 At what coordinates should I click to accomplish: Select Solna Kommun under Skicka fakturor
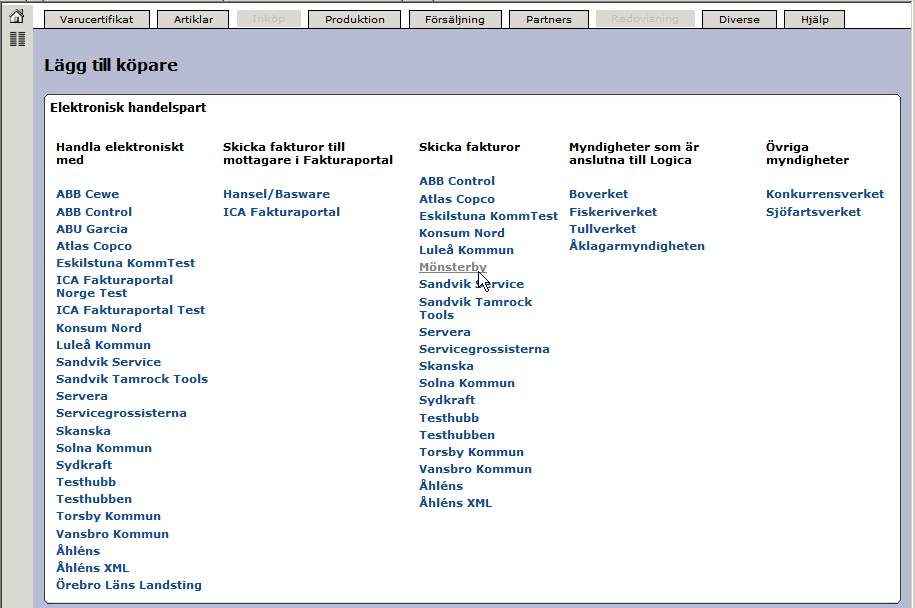click(x=467, y=383)
